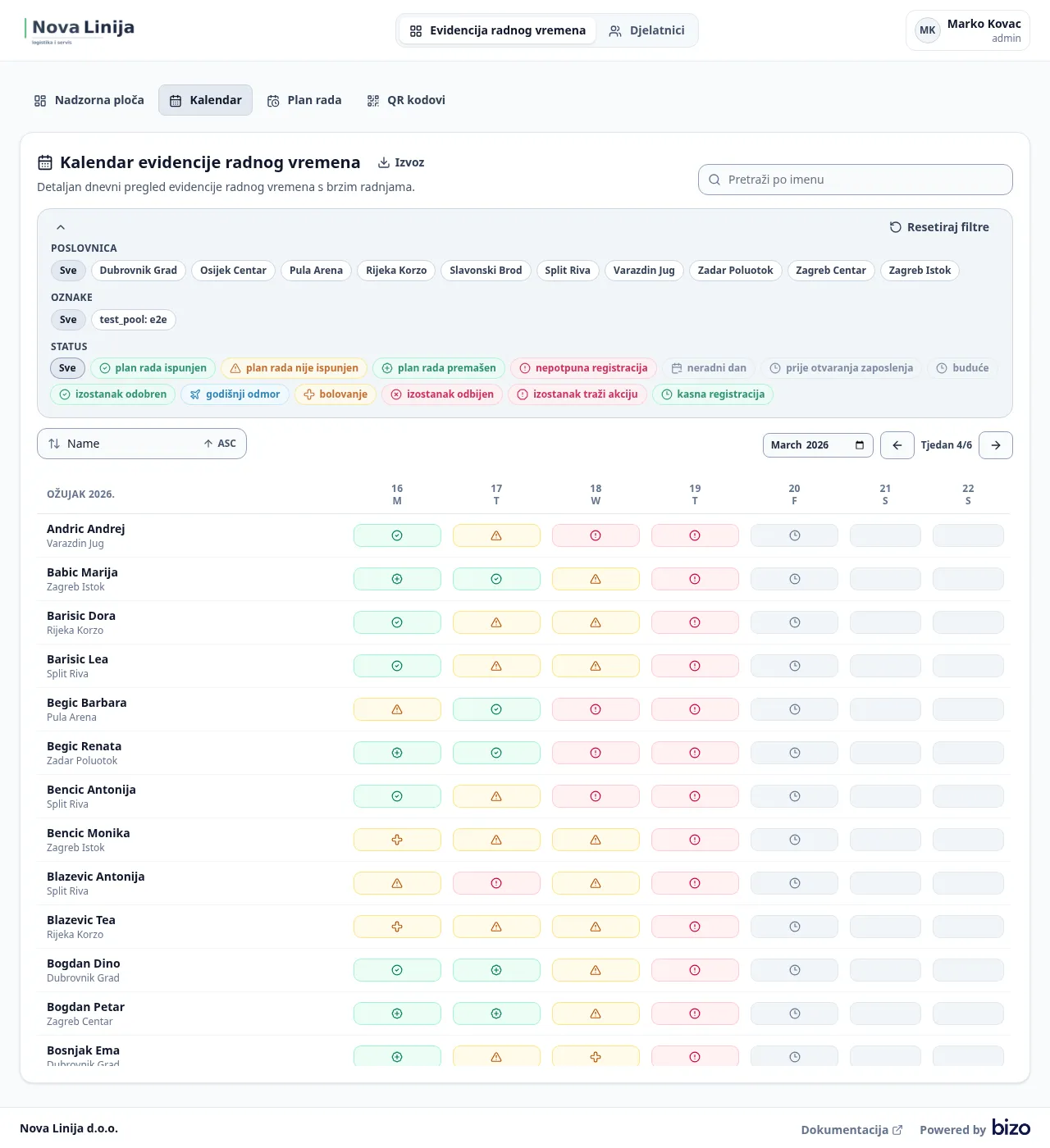The width and height of the screenshot is (1050, 1148).
Task: Open Bencic Monika's Monday sick-leave cell
Action: click(x=397, y=840)
